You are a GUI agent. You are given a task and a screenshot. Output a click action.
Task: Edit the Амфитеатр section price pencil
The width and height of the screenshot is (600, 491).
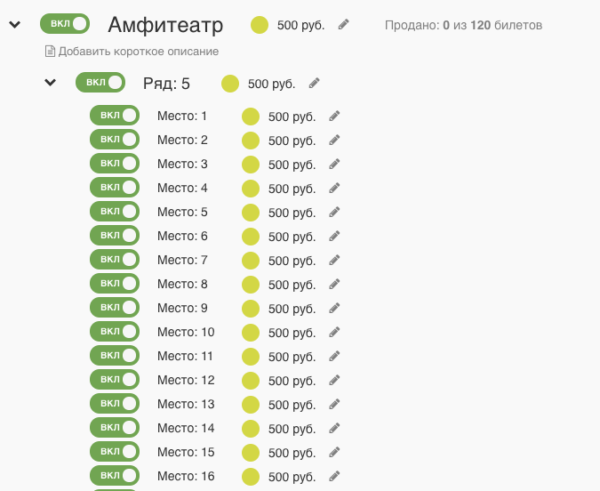click(x=344, y=25)
